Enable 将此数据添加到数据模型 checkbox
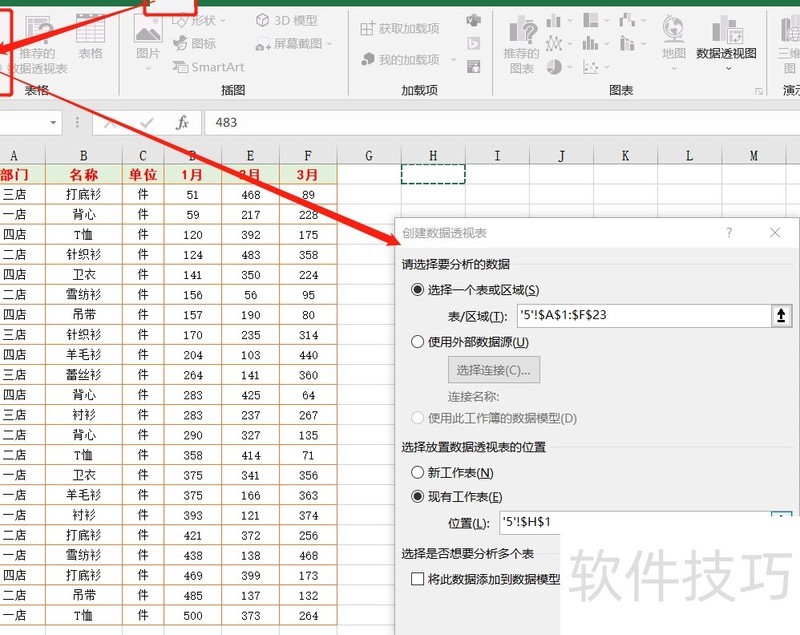The width and height of the screenshot is (800, 635). [418, 579]
